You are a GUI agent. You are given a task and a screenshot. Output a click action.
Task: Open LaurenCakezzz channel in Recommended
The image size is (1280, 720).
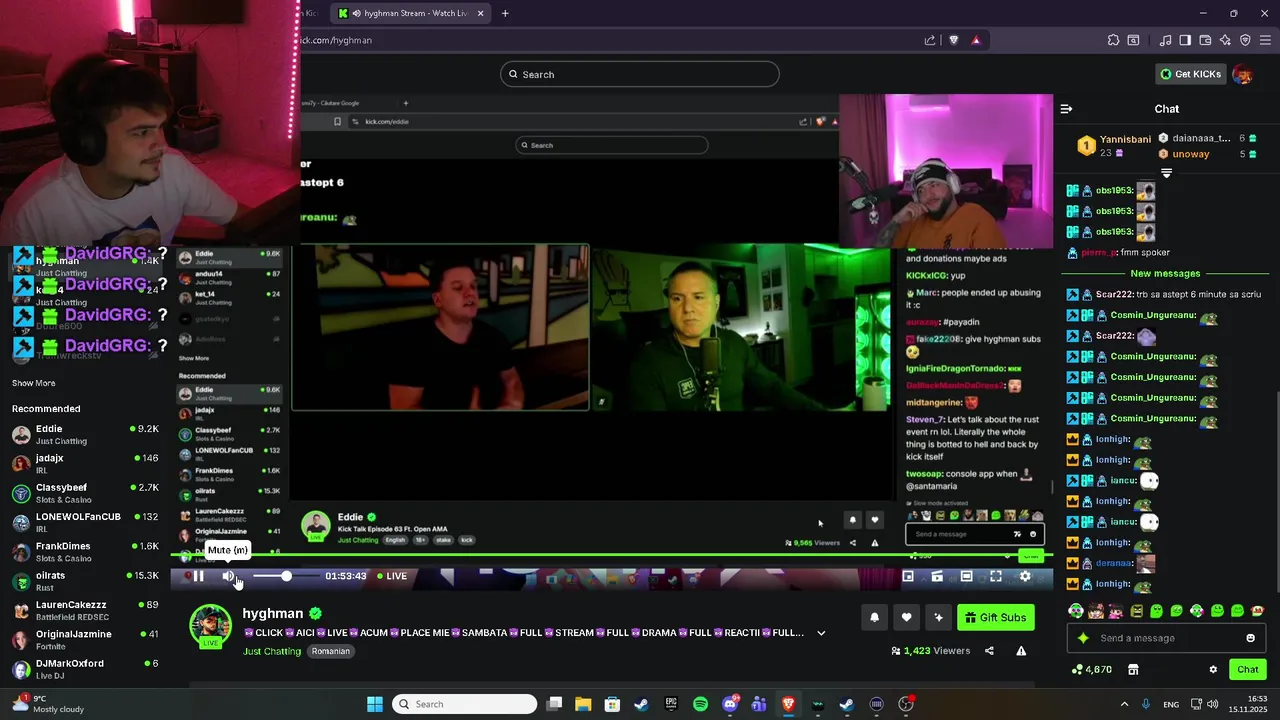tap(85, 611)
